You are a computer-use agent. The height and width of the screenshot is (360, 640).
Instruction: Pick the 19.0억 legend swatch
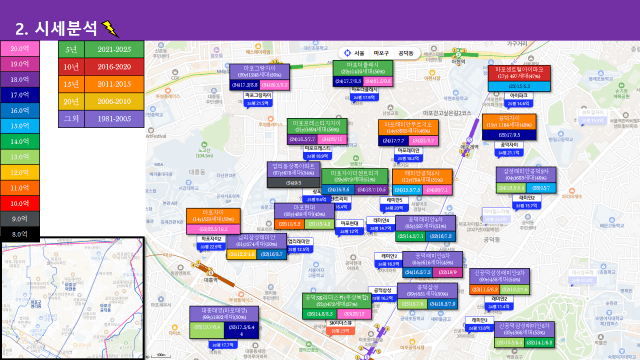pos(20,64)
